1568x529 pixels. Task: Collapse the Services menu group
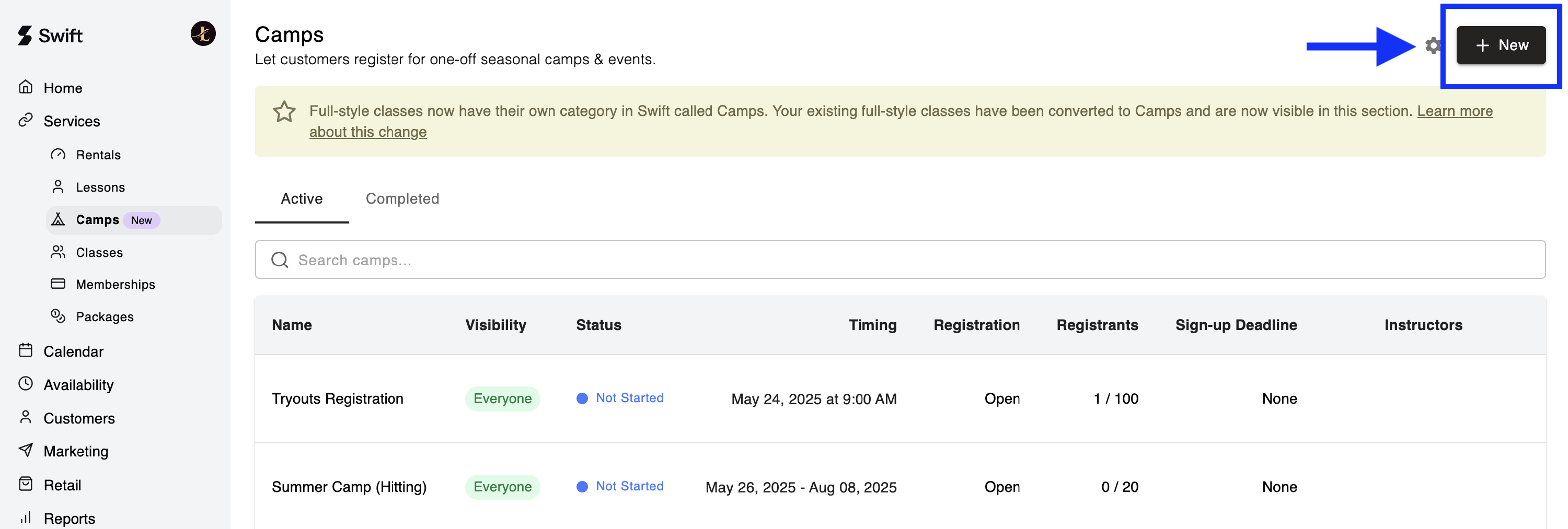pos(71,121)
